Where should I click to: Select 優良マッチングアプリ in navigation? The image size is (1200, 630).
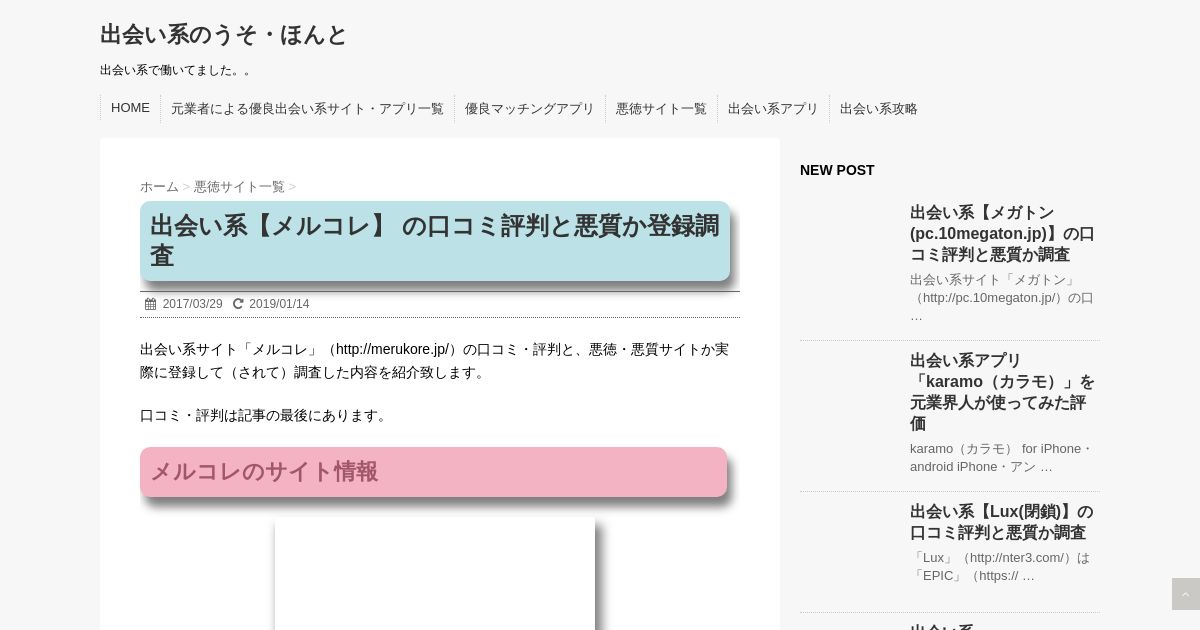[x=529, y=109]
